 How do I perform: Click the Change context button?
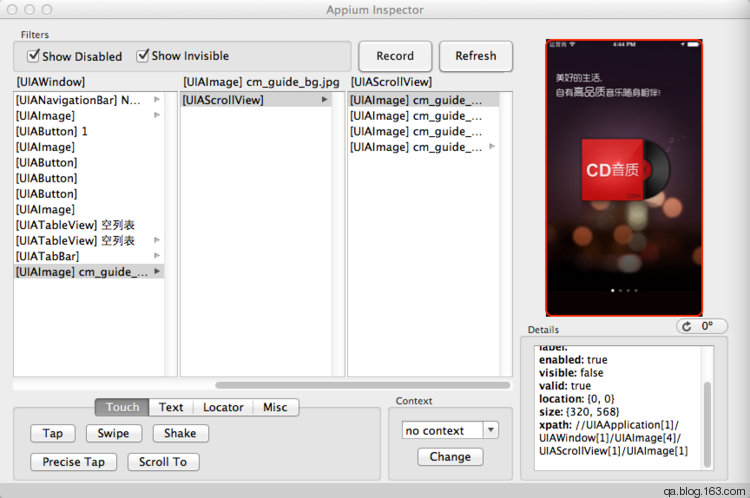click(450, 457)
